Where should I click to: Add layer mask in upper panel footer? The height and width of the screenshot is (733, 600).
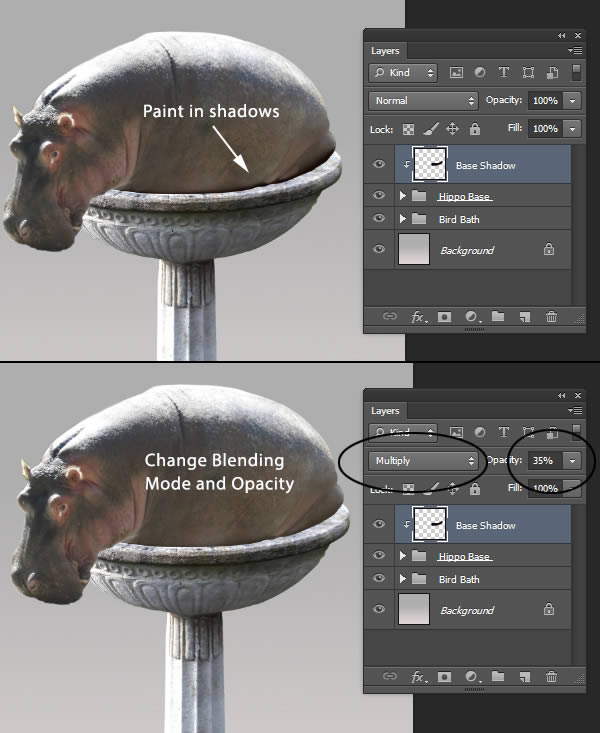[x=444, y=317]
